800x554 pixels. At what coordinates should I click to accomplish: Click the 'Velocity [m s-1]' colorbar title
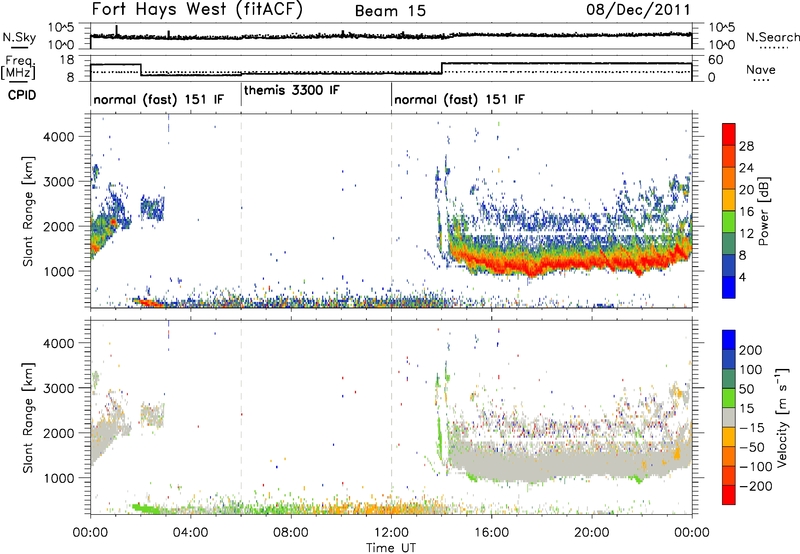782,416
